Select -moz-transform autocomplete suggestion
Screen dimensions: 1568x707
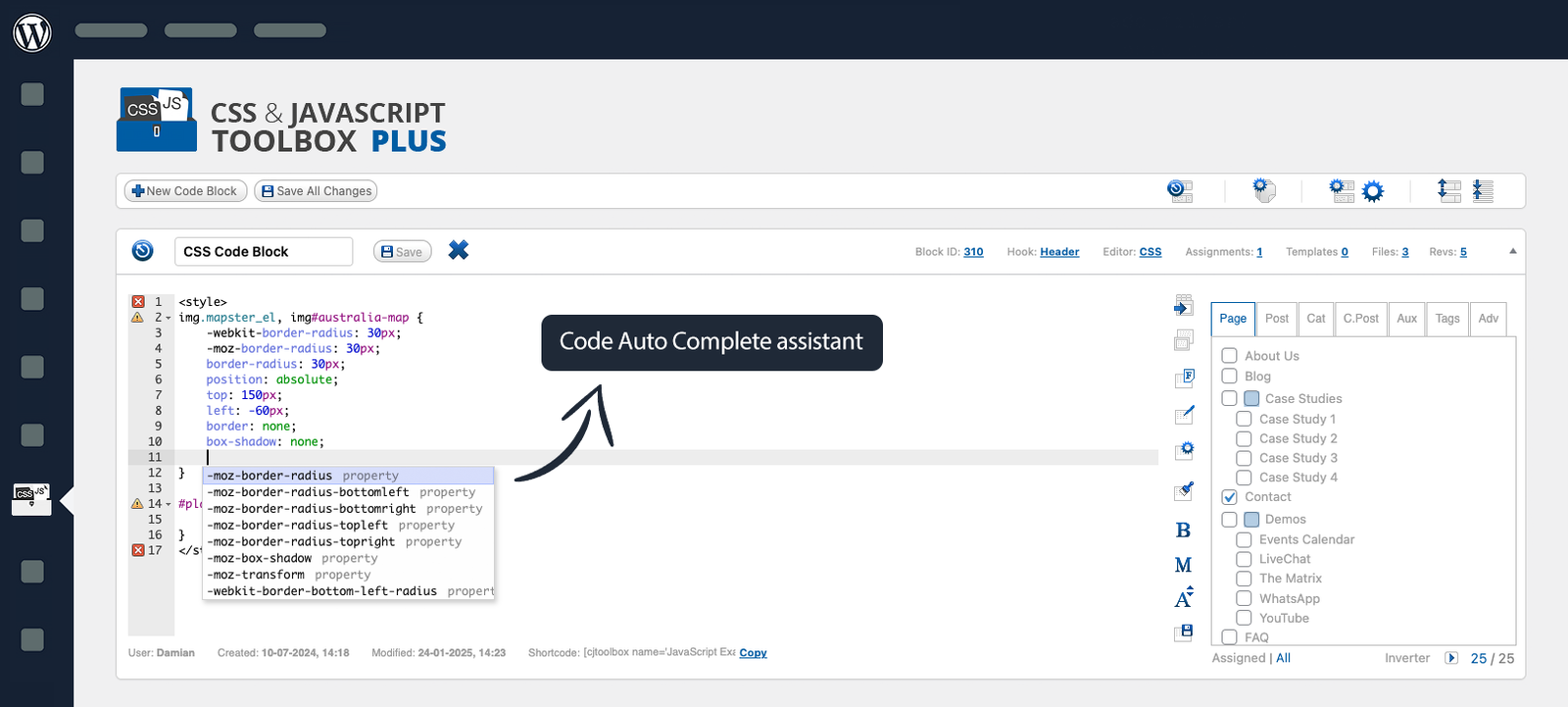348,575
